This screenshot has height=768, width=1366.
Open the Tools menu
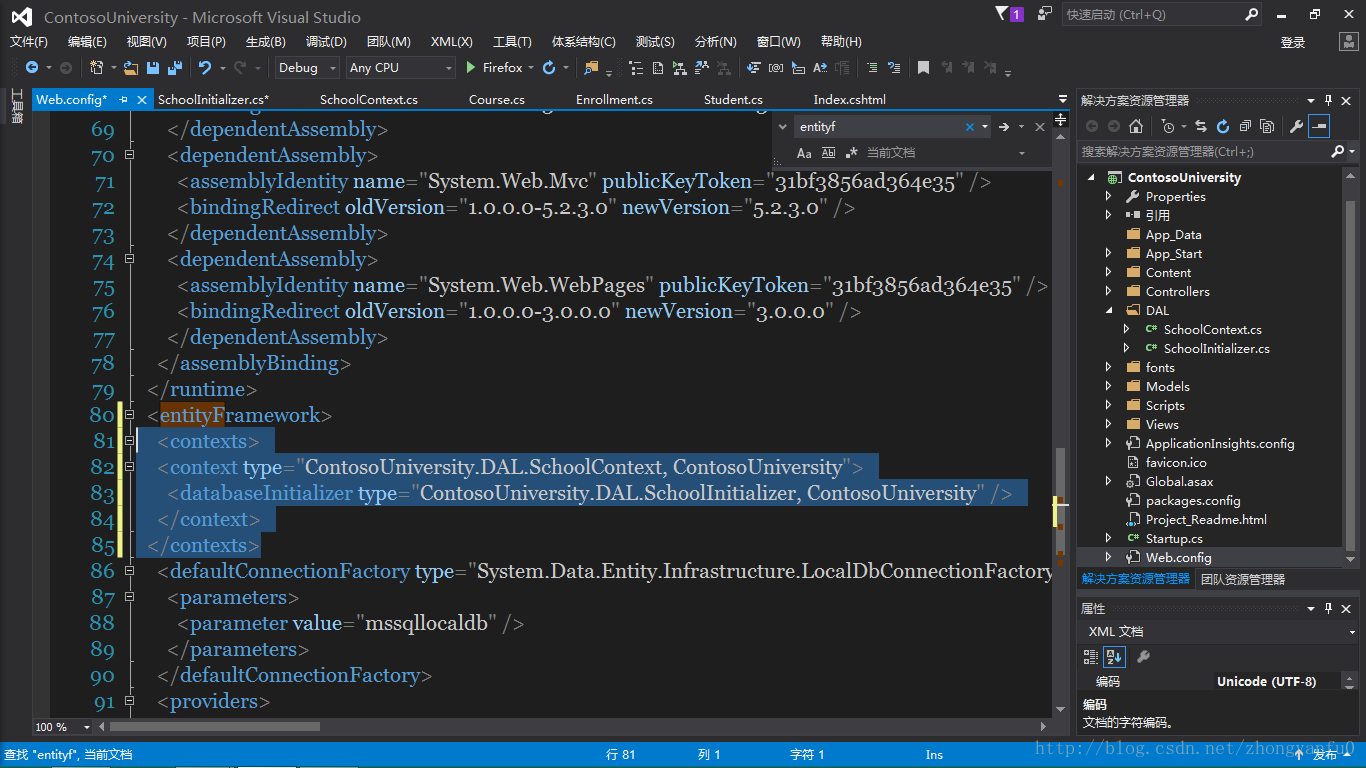click(x=512, y=42)
